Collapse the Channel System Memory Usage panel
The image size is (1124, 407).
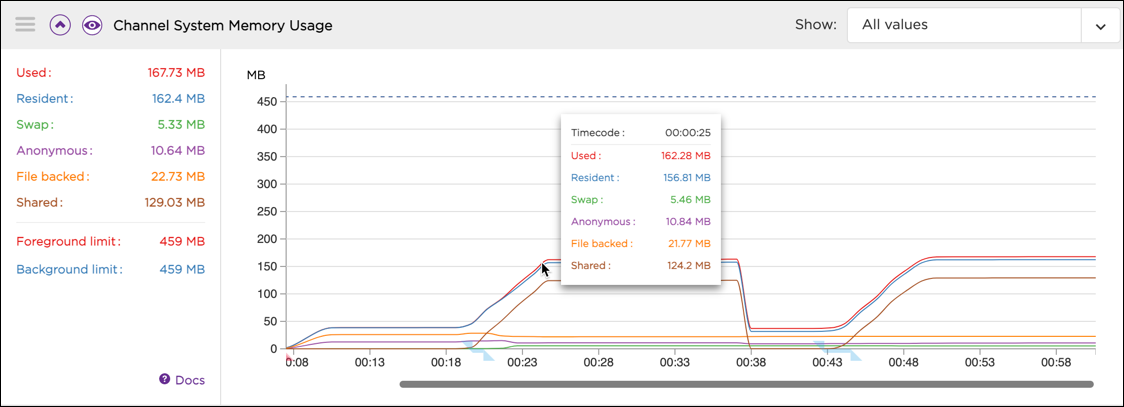60,25
